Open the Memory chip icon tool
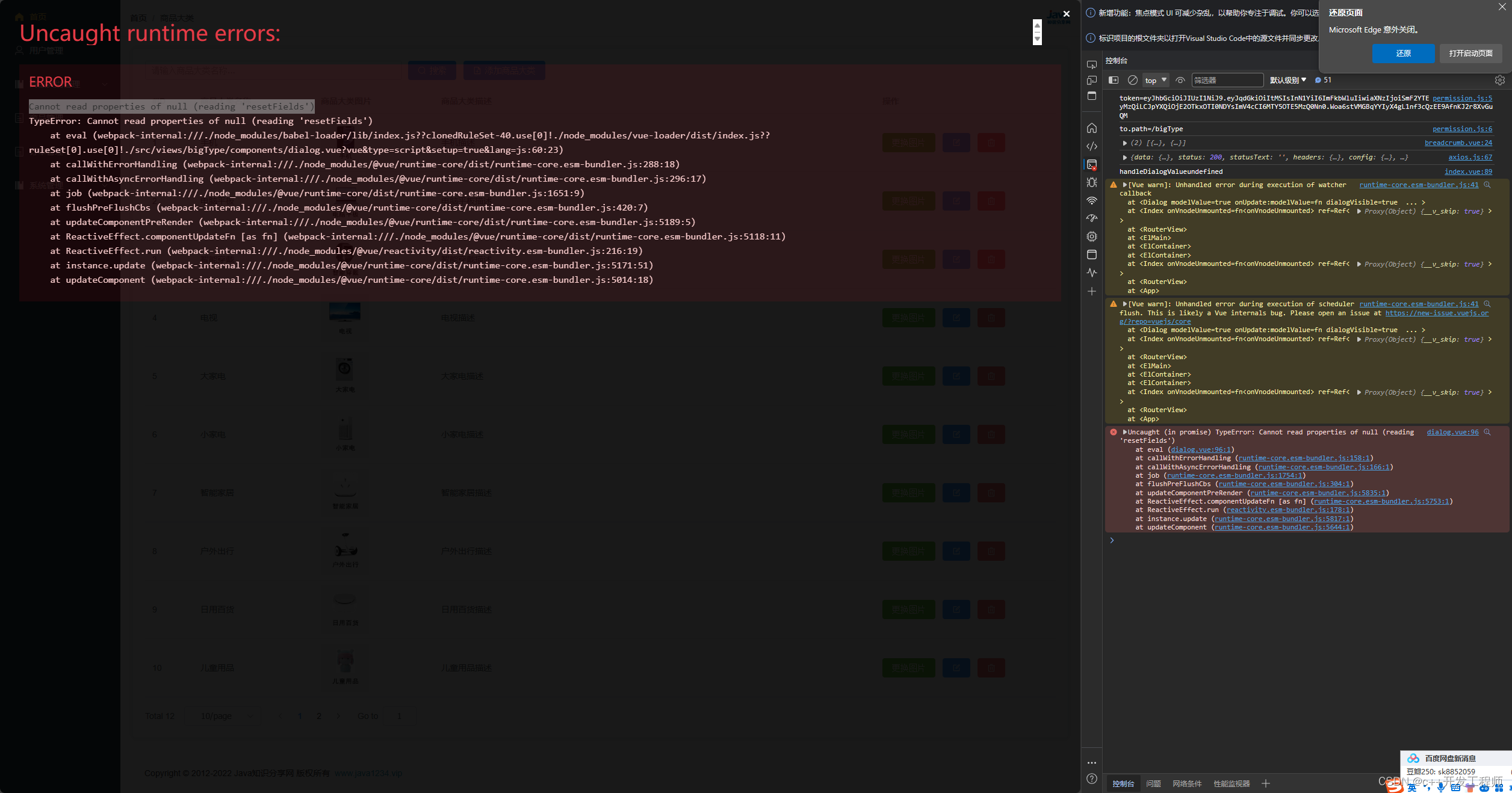The image size is (1512, 793). 1092,236
